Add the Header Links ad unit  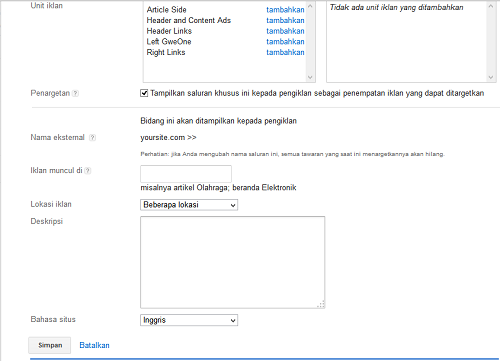pyautogui.click(x=285, y=31)
